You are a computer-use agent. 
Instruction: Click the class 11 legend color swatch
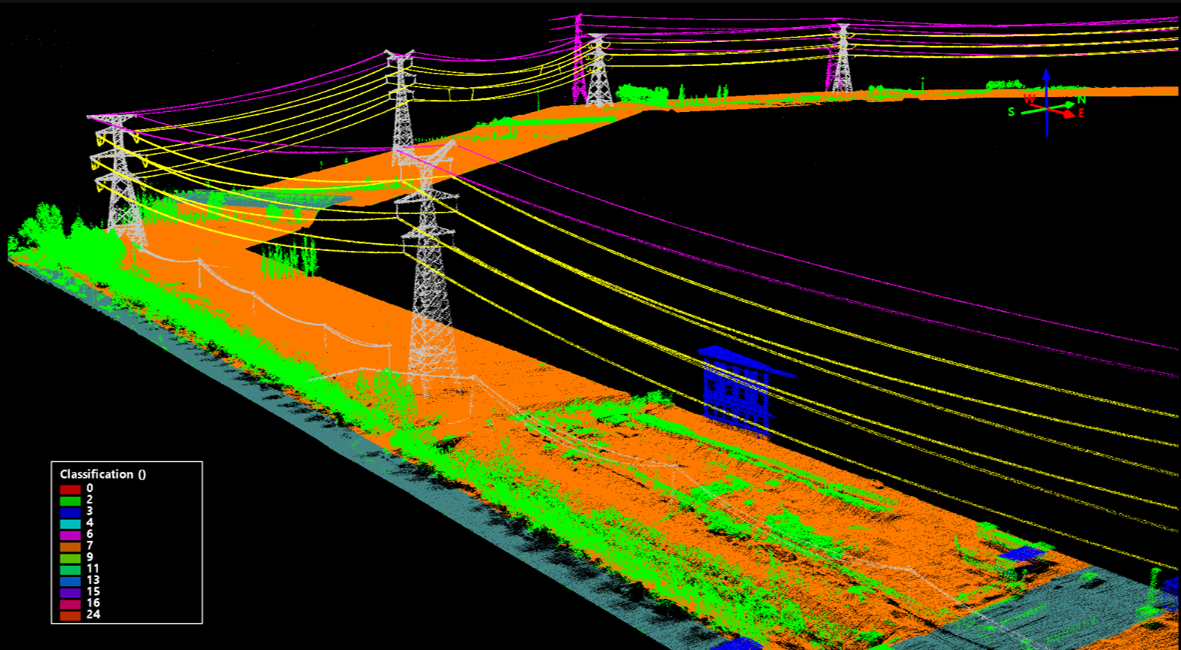(x=70, y=569)
